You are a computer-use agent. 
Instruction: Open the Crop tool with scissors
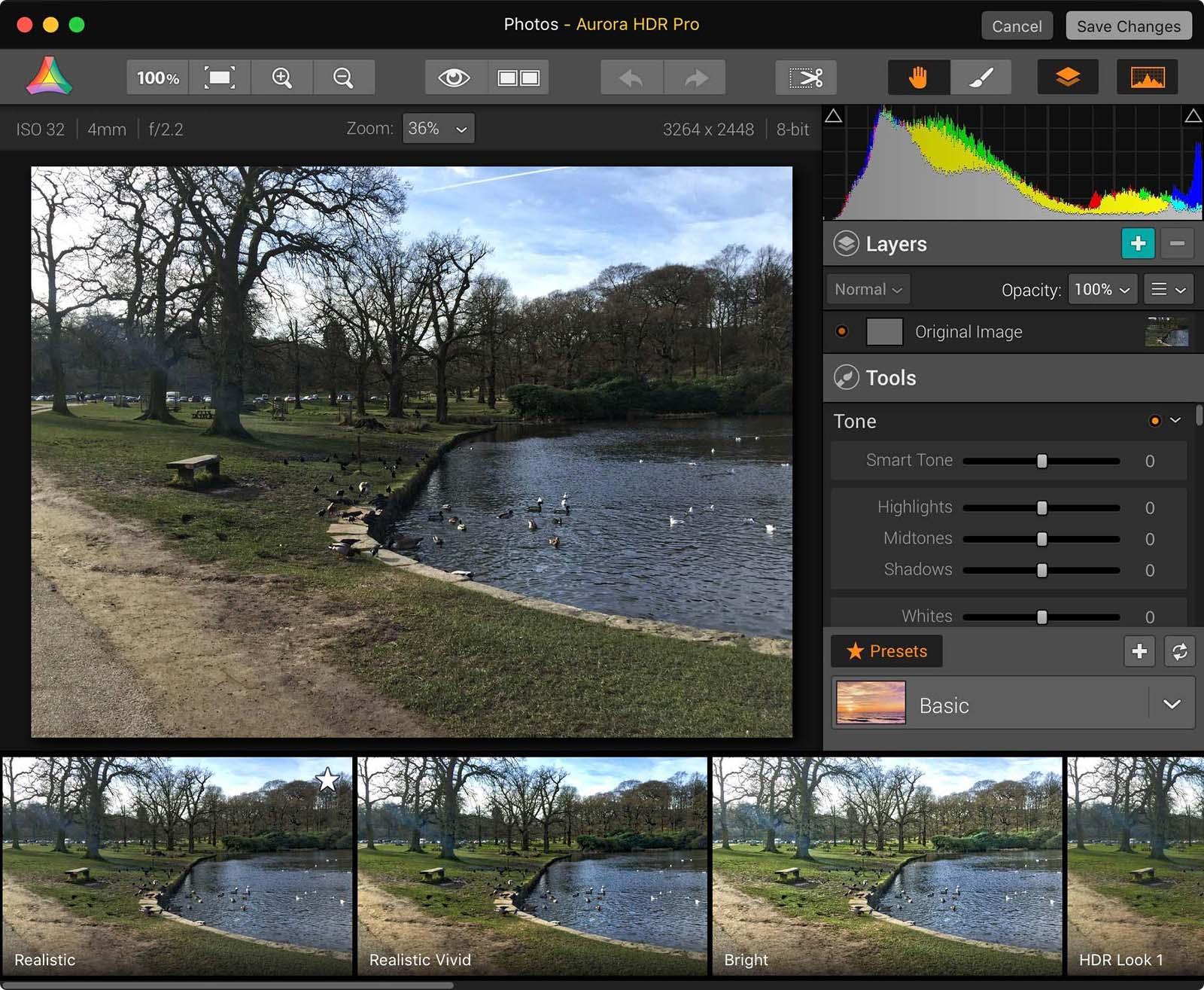click(x=806, y=78)
